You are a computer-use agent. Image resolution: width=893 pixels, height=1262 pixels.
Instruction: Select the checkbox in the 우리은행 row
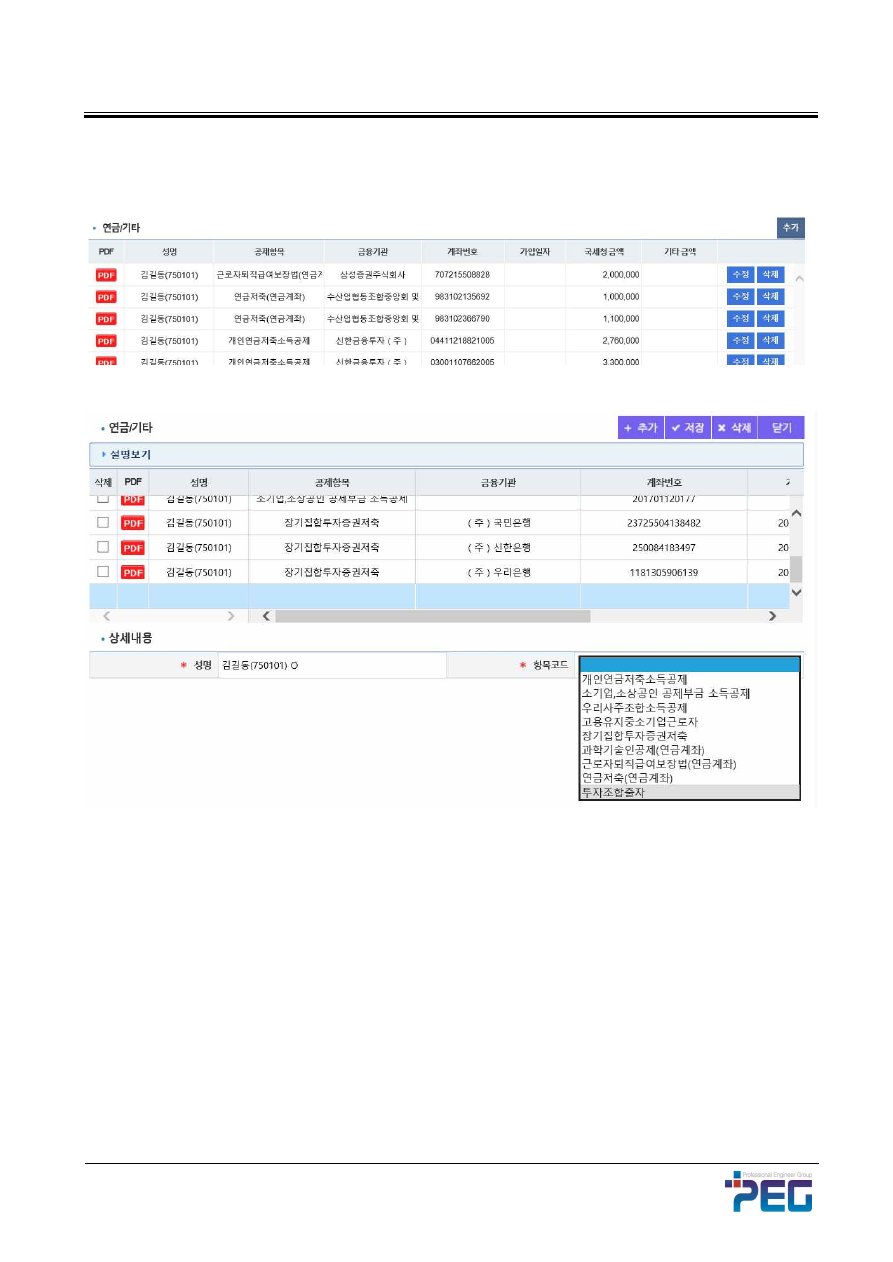click(x=102, y=572)
